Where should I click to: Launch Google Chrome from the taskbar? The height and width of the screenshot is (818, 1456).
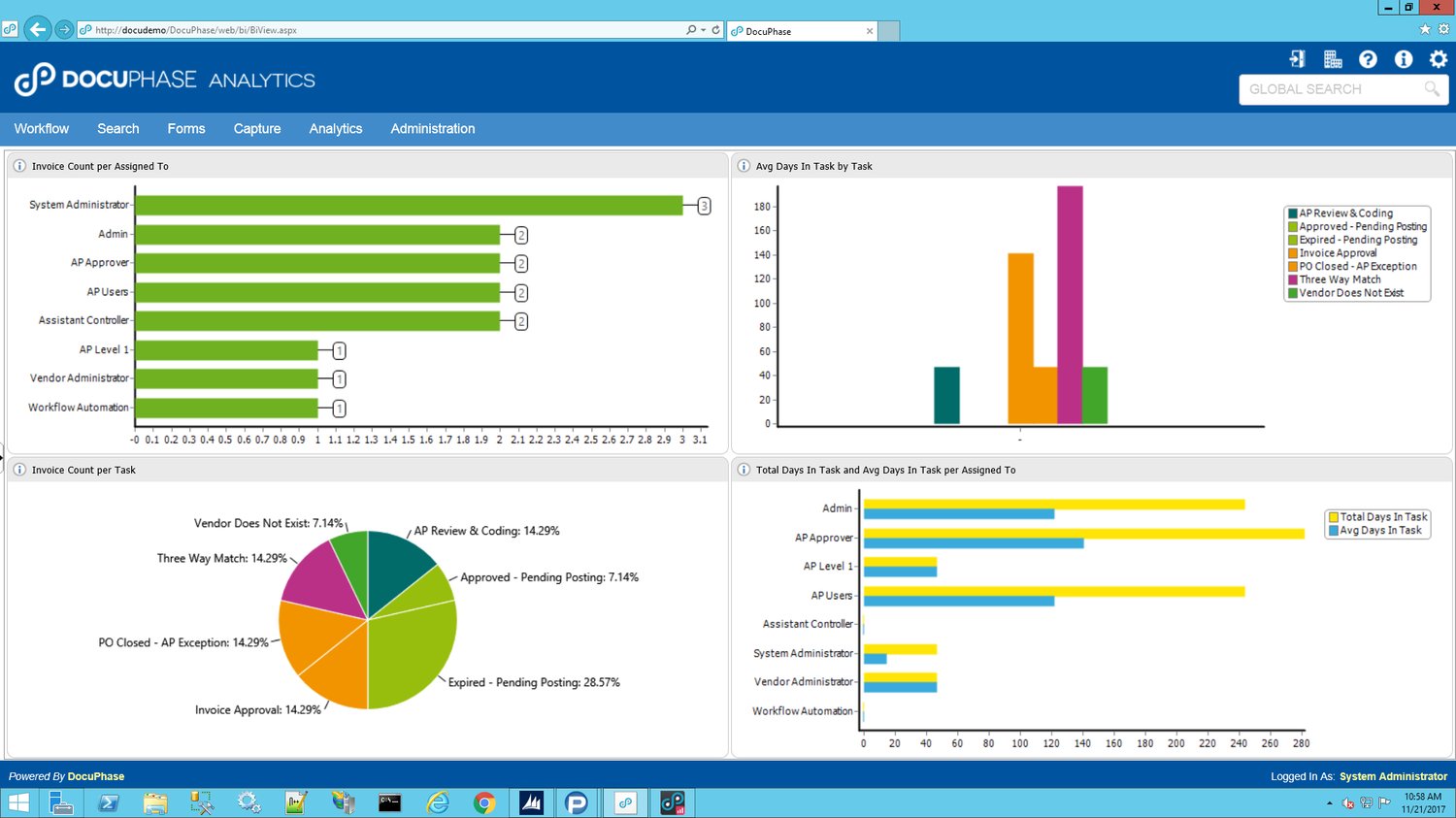484,802
